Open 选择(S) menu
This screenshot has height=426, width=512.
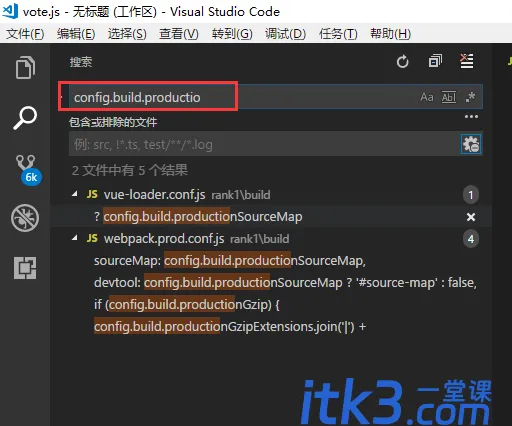pos(127,34)
